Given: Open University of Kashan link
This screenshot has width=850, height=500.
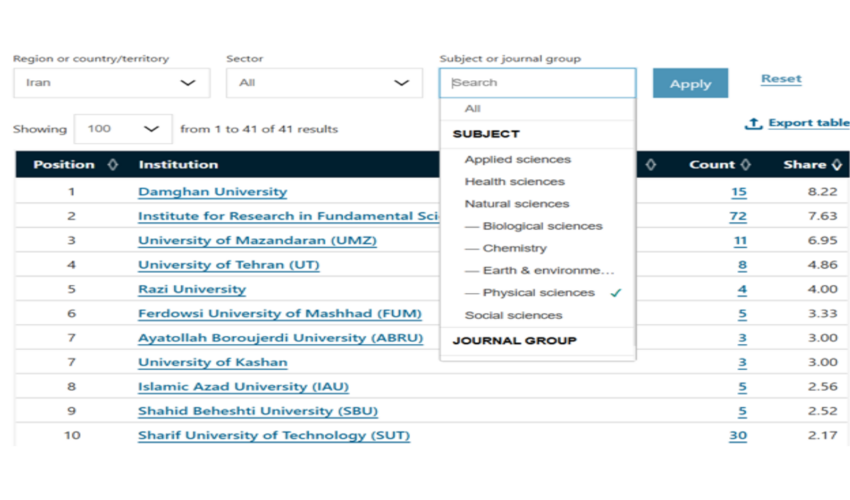Looking at the screenshot, I should tap(212, 363).
